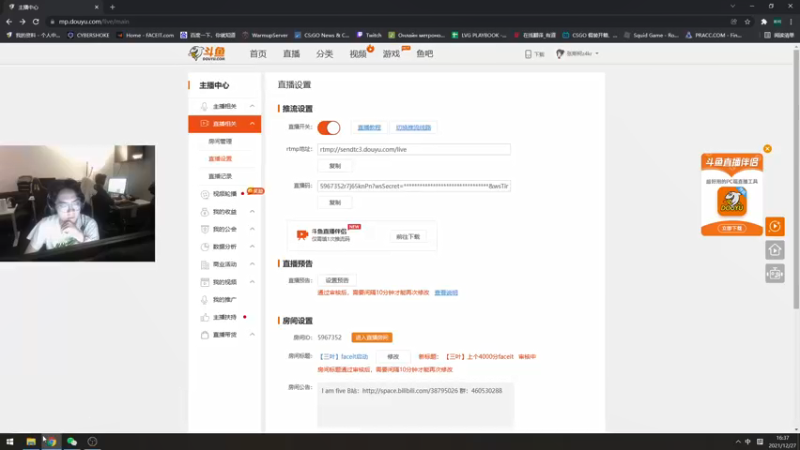This screenshot has height=450, width=800.
Task: Open the 视频 video tab
Action: tap(358, 54)
